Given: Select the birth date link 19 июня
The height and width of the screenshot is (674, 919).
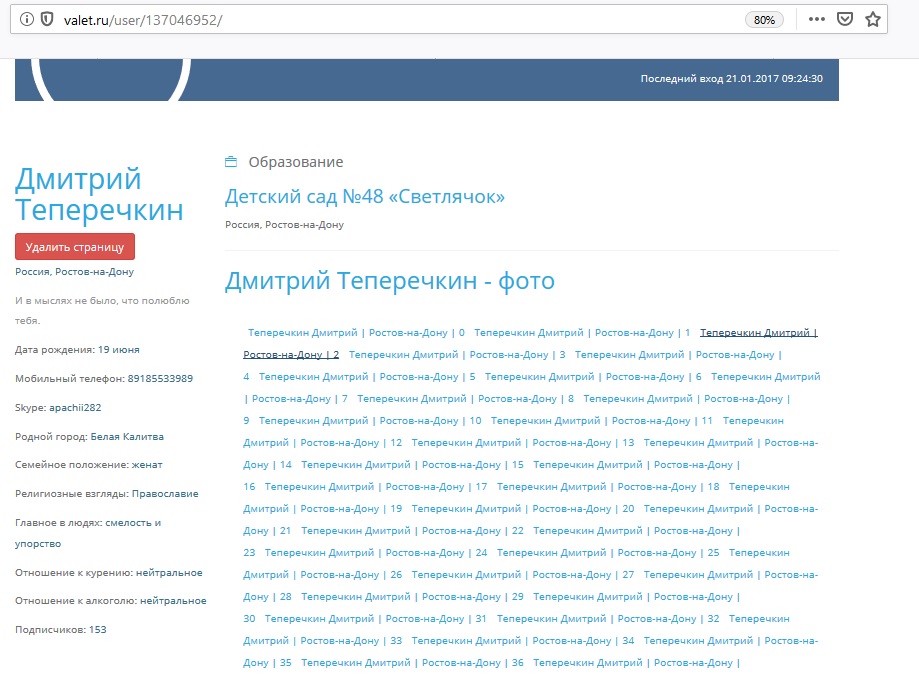Looking at the screenshot, I should 118,350.
